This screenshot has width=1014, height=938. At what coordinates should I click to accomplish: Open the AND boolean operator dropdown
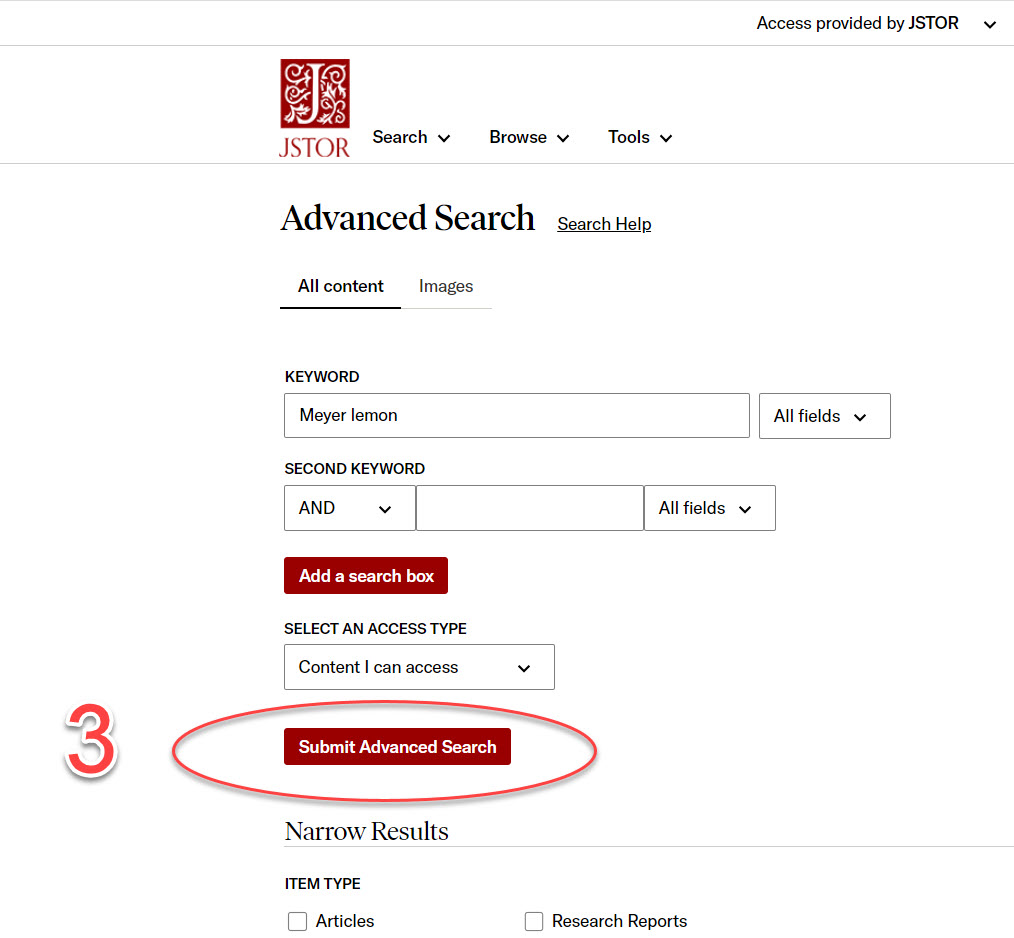(x=349, y=508)
